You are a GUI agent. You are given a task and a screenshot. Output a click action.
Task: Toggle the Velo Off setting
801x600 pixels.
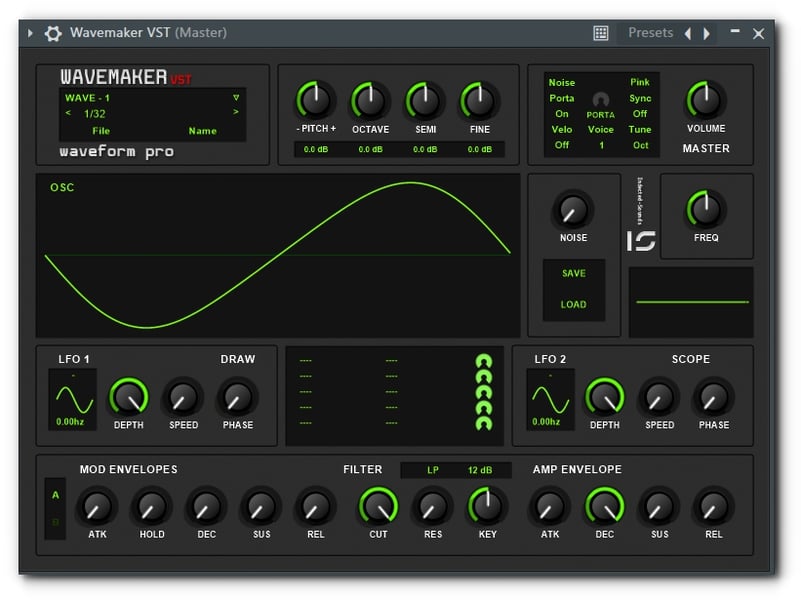[x=561, y=145]
